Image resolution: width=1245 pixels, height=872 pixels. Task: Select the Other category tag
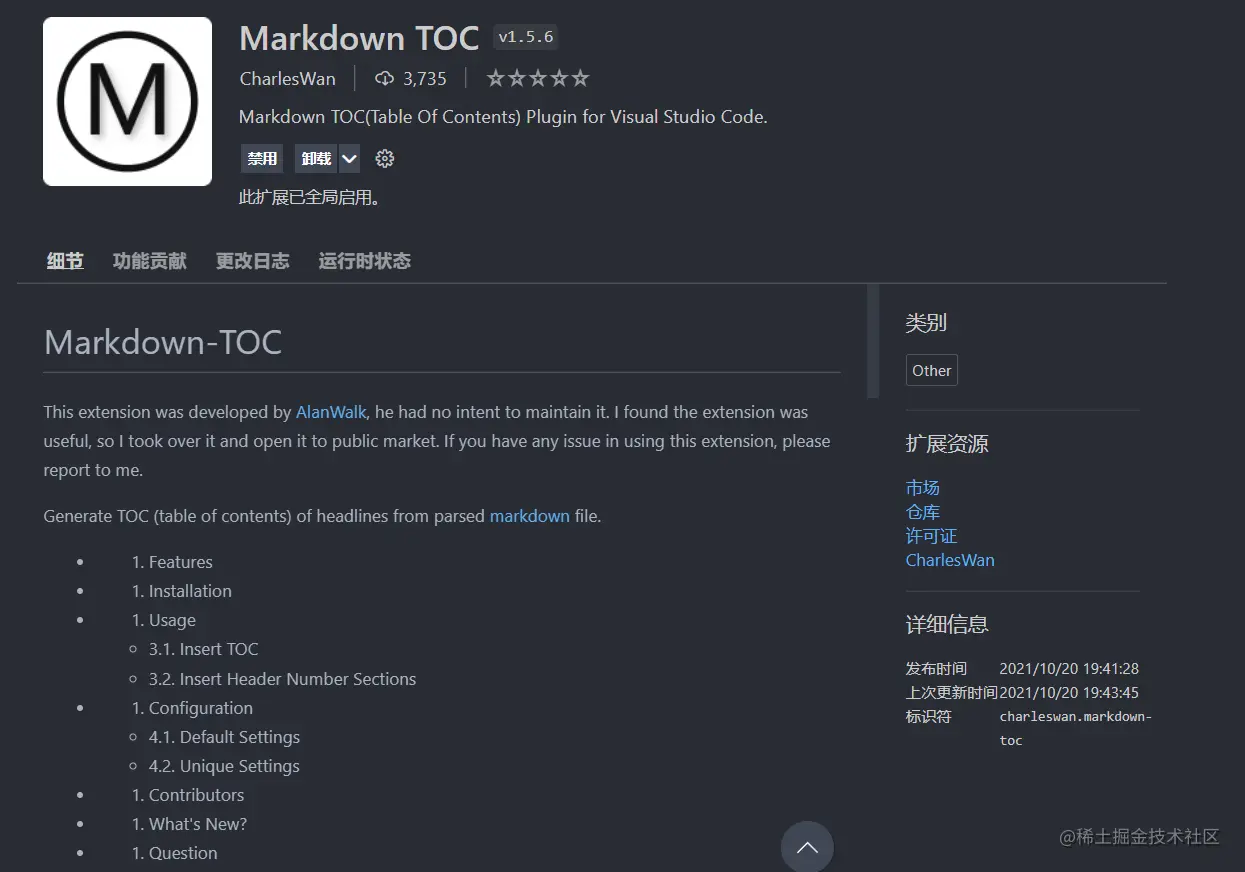(x=932, y=370)
